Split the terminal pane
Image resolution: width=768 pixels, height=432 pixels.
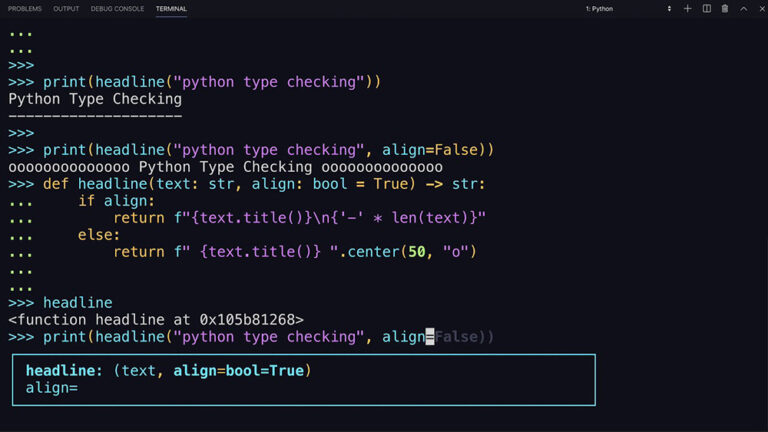[x=707, y=9]
